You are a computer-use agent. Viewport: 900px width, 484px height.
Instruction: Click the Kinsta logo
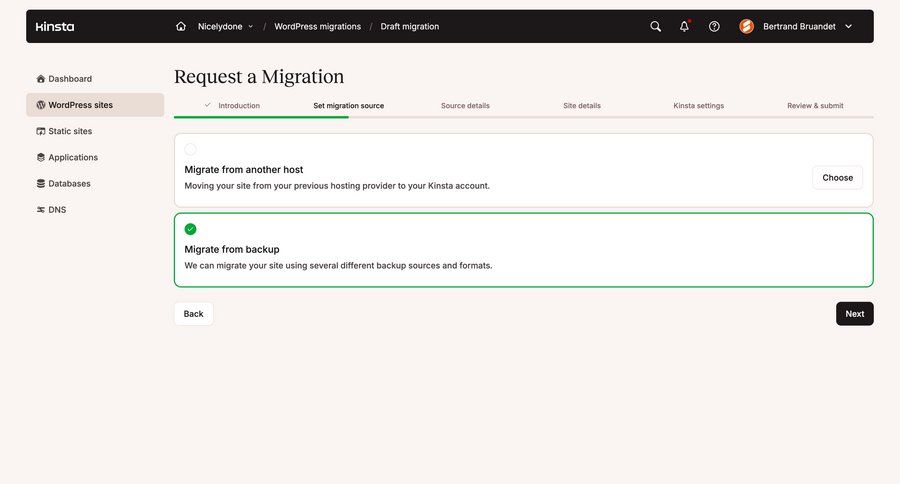point(55,27)
